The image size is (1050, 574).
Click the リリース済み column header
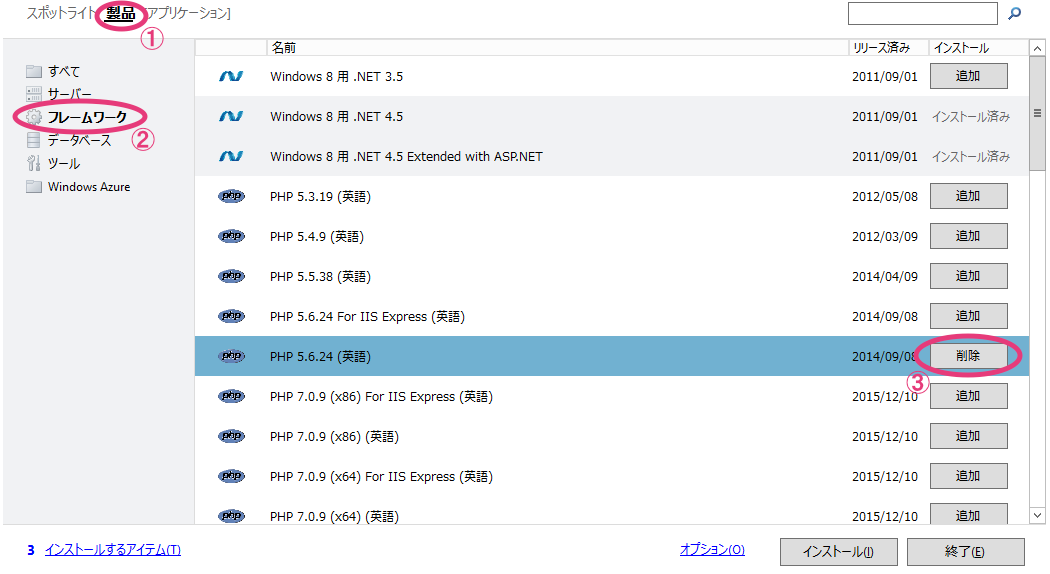point(889,48)
